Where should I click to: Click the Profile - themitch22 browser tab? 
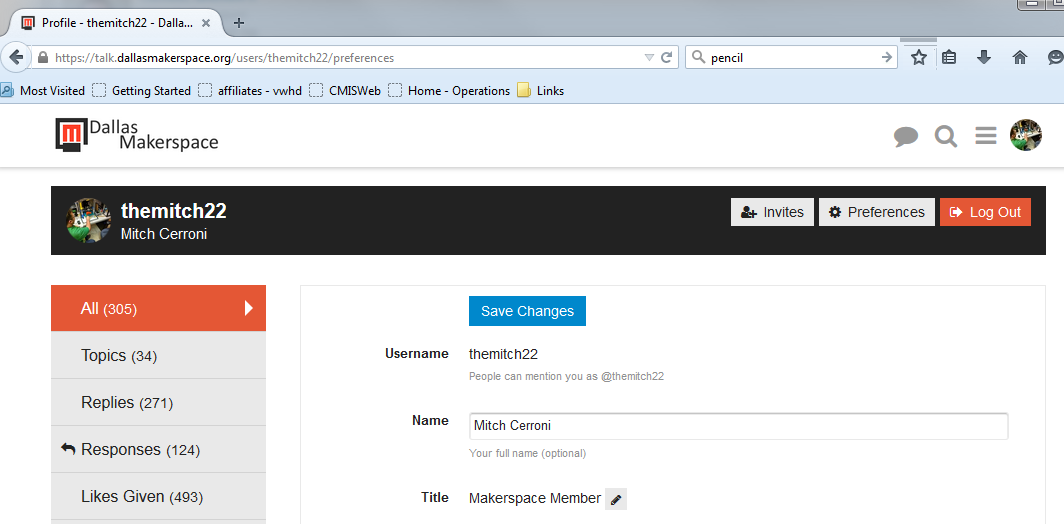(x=117, y=22)
